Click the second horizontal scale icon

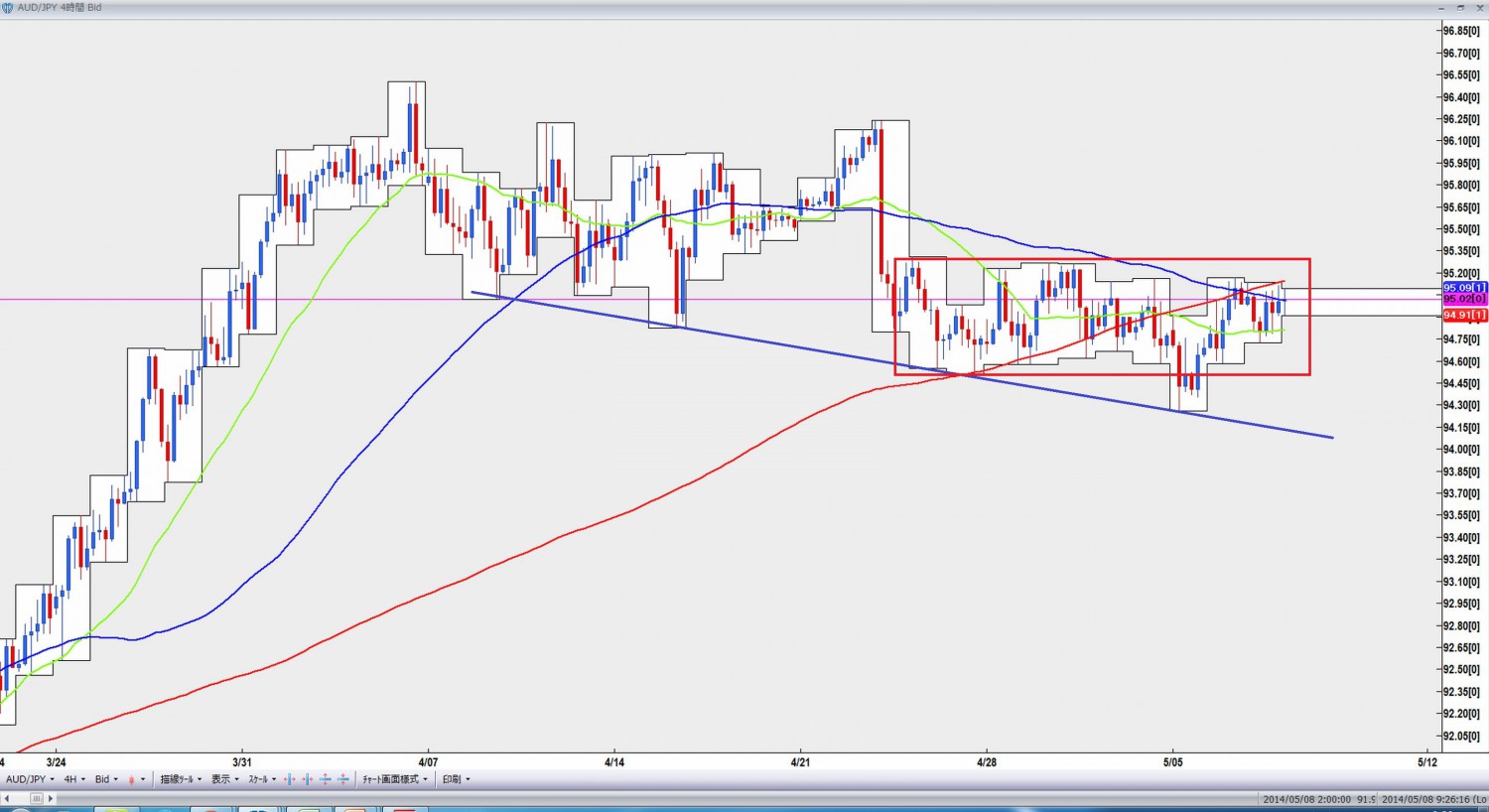[308, 780]
